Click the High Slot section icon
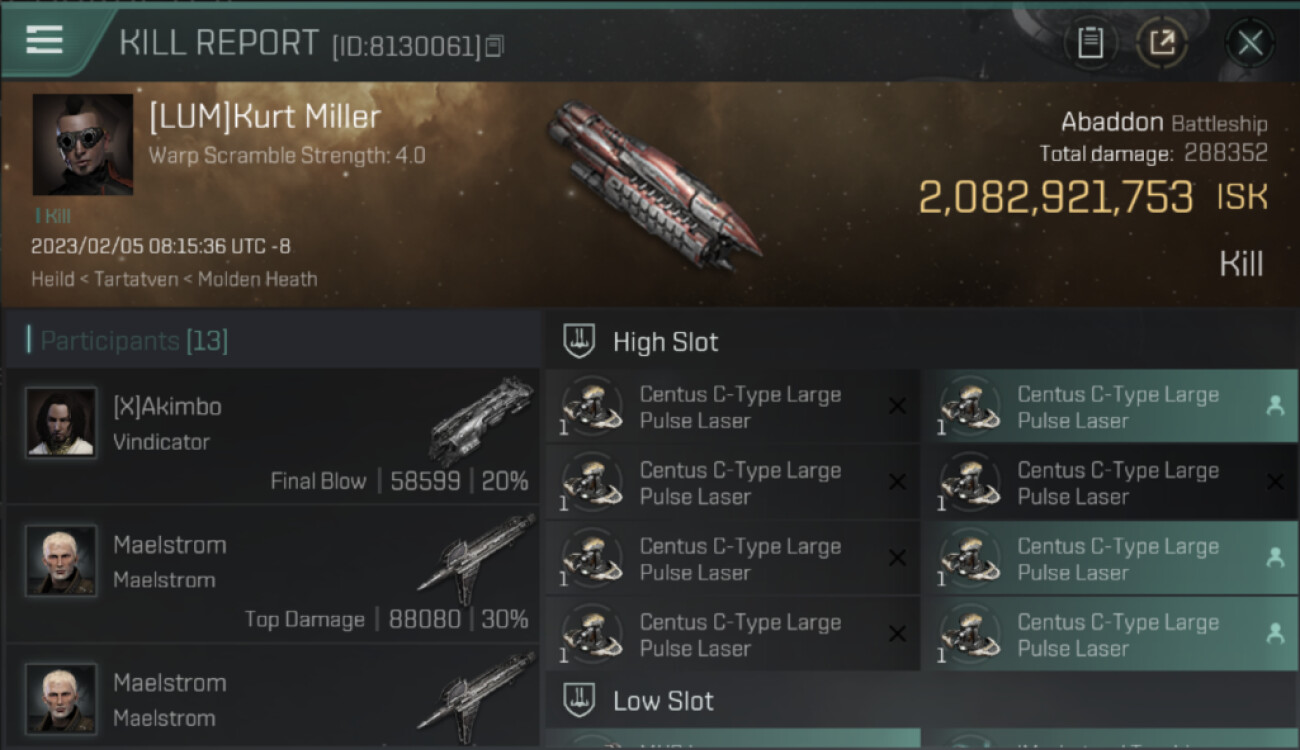Viewport: 1300px width, 750px height. click(x=580, y=342)
